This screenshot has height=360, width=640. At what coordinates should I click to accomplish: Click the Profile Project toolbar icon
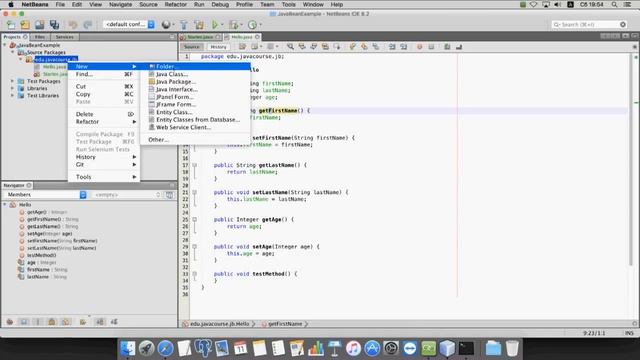click(252, 25)
